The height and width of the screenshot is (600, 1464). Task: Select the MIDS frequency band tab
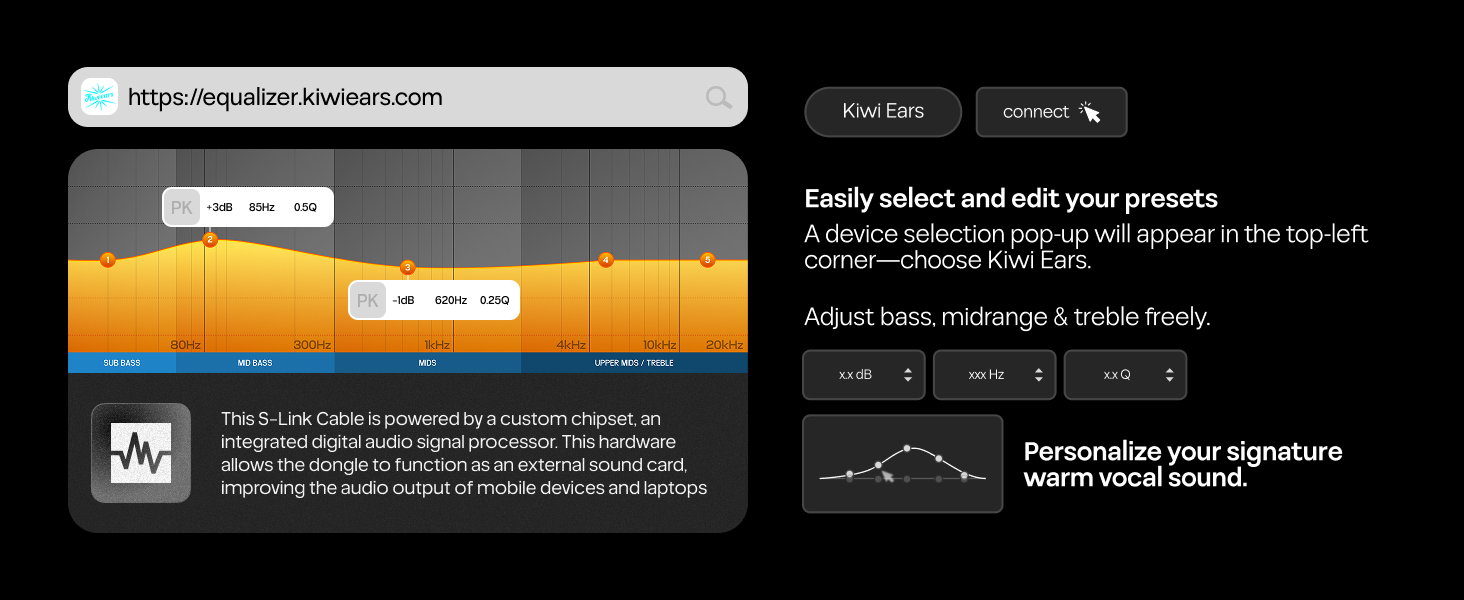tap(428, 363)
